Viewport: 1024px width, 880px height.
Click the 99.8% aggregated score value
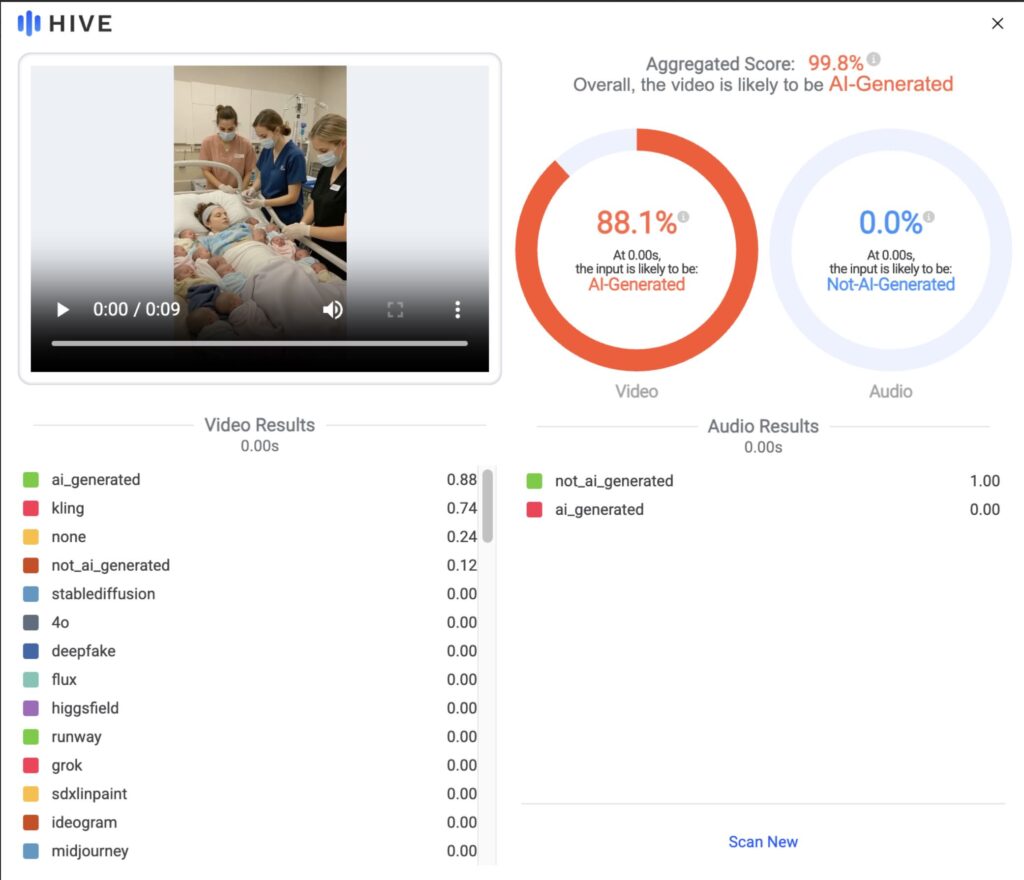(x=835, y=63)
